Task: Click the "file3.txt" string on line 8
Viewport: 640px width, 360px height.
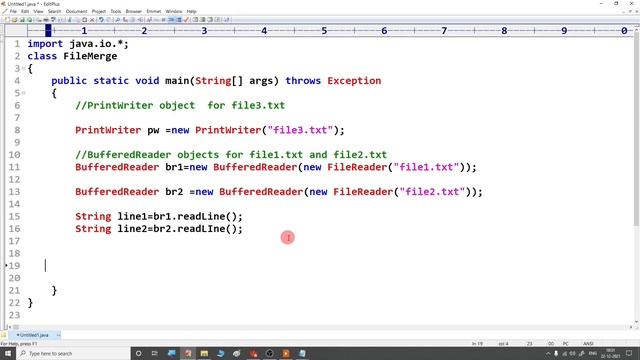Action: point(300,130)
